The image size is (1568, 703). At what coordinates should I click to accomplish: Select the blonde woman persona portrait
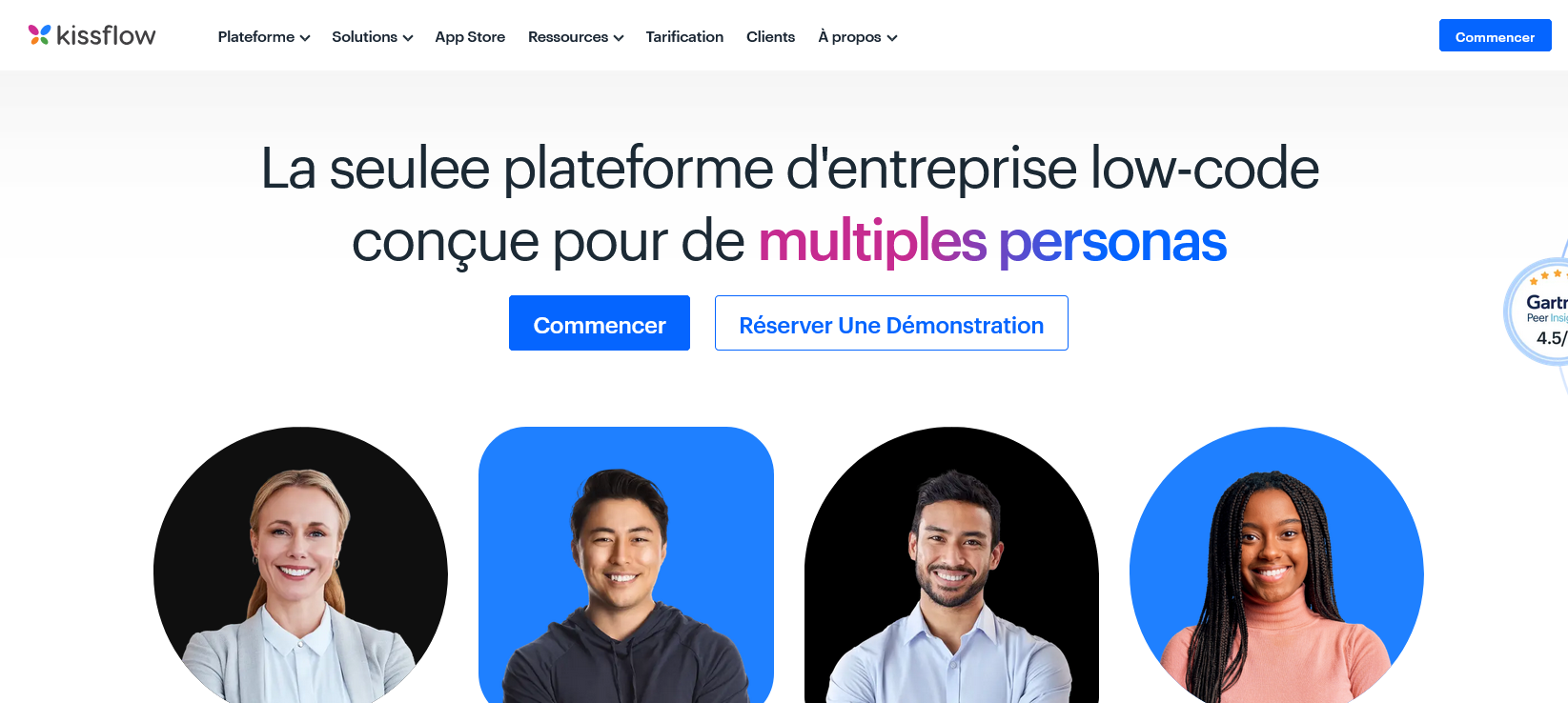tap(300, 566)
